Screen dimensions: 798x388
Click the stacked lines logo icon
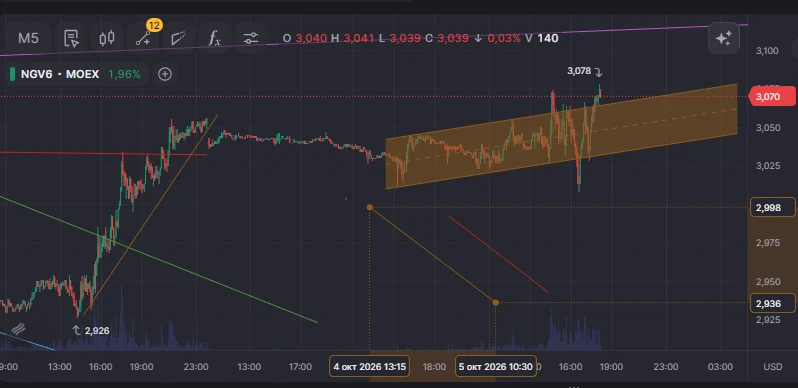tap(19, 329)
